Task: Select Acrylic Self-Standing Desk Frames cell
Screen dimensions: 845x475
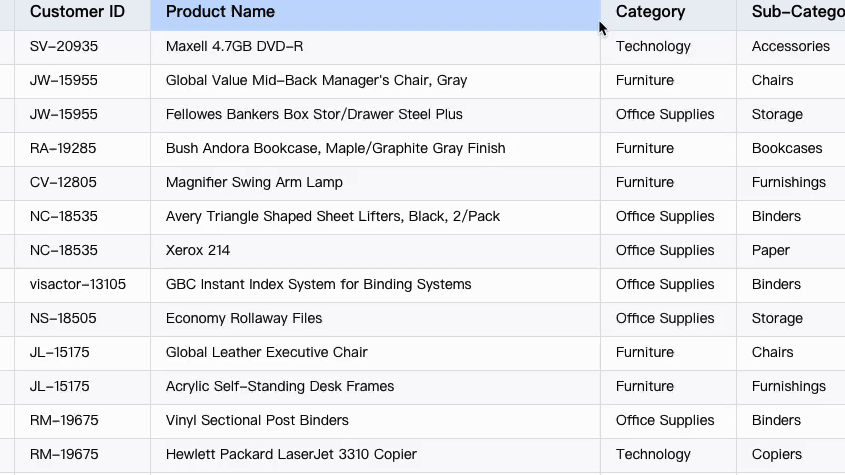Action: point(280,387)
